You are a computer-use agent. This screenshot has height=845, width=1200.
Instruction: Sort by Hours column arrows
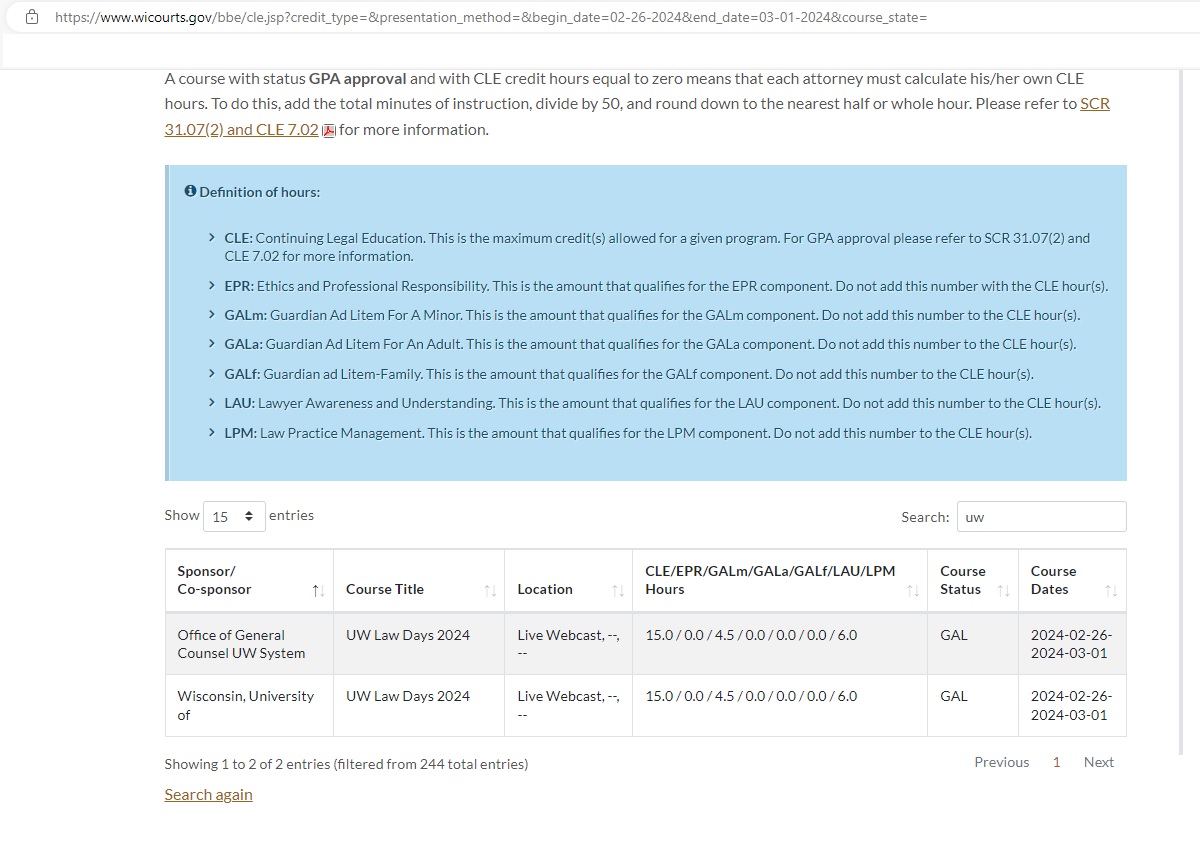(912, 591)
